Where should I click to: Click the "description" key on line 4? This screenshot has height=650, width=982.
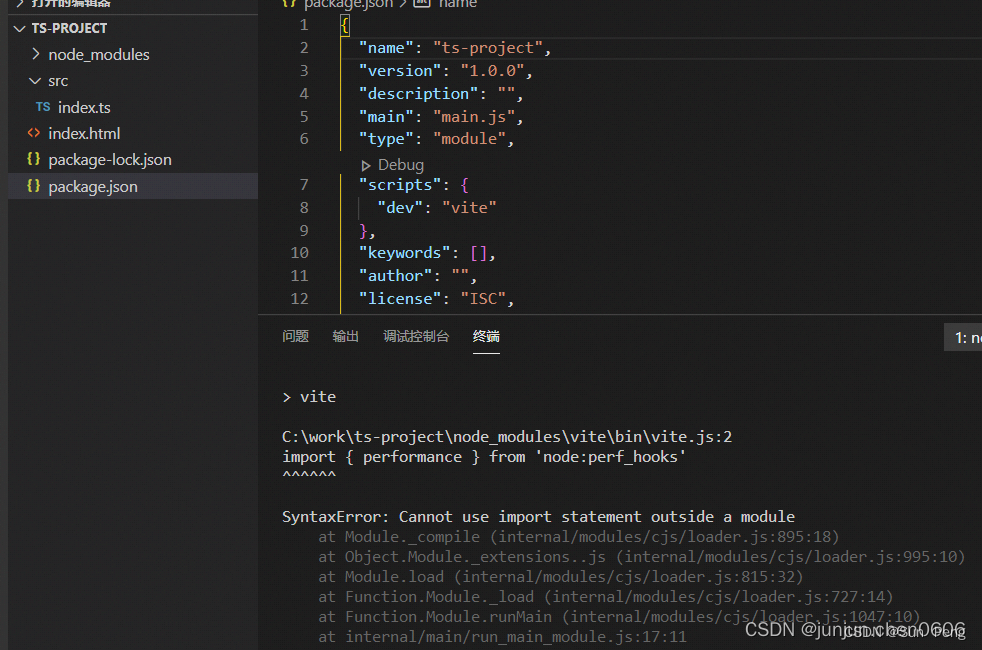pyautogui.click(x=418, y=94)
